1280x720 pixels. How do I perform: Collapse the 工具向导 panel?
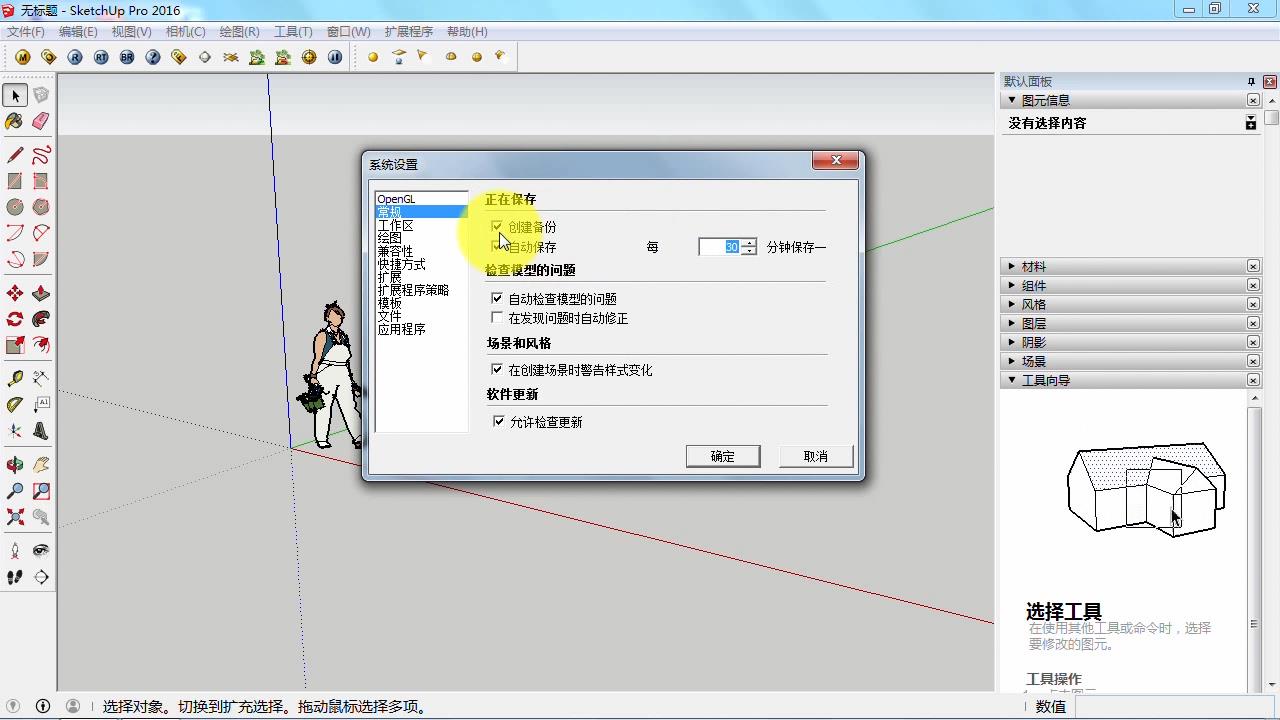click(x=1012, y=380)
